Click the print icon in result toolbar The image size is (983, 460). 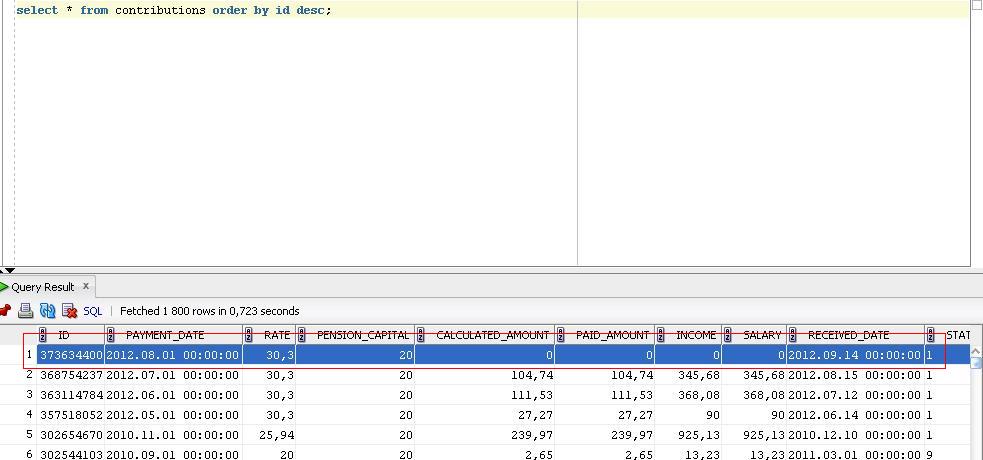25,310
